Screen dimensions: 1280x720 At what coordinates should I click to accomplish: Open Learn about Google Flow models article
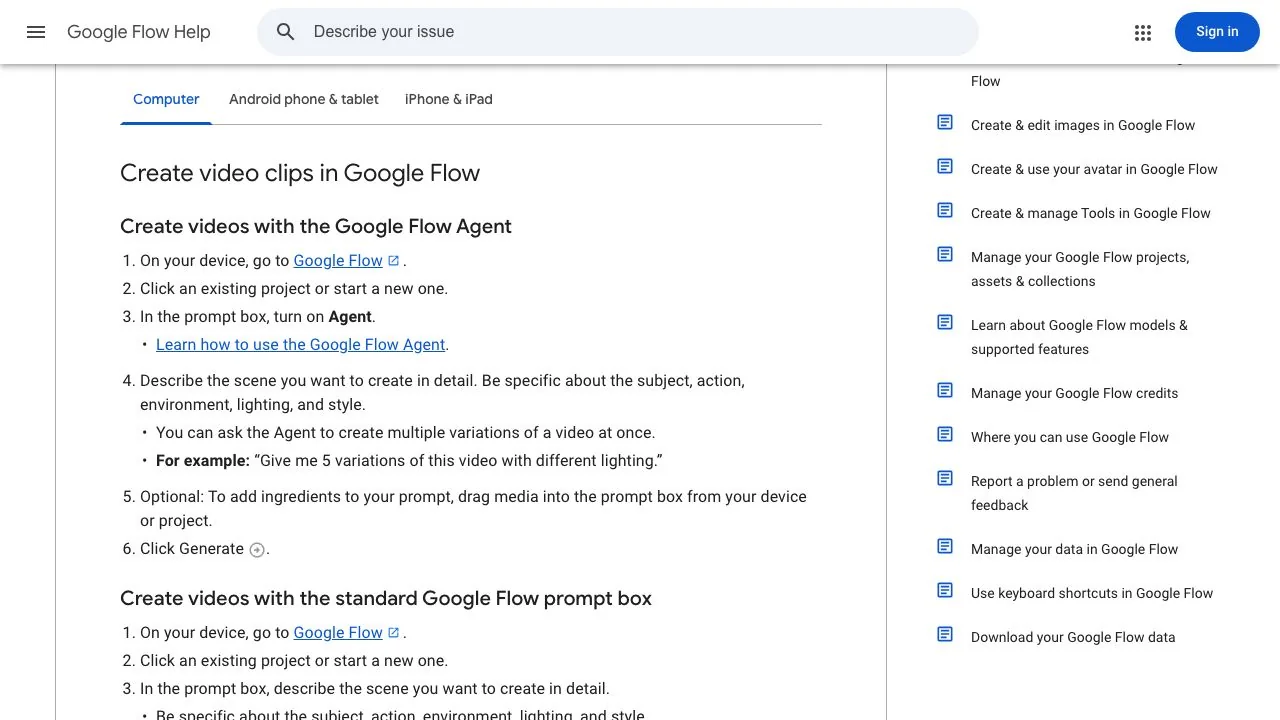point(1079,337)
